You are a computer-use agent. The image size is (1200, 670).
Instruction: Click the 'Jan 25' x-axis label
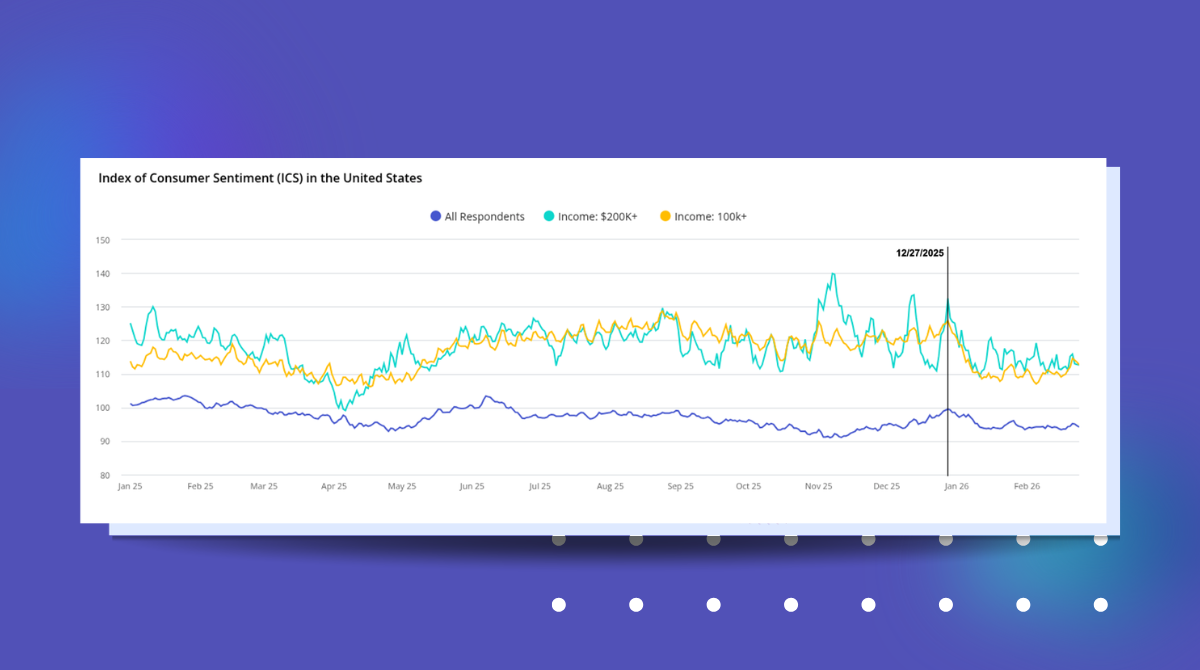[130, 486]
